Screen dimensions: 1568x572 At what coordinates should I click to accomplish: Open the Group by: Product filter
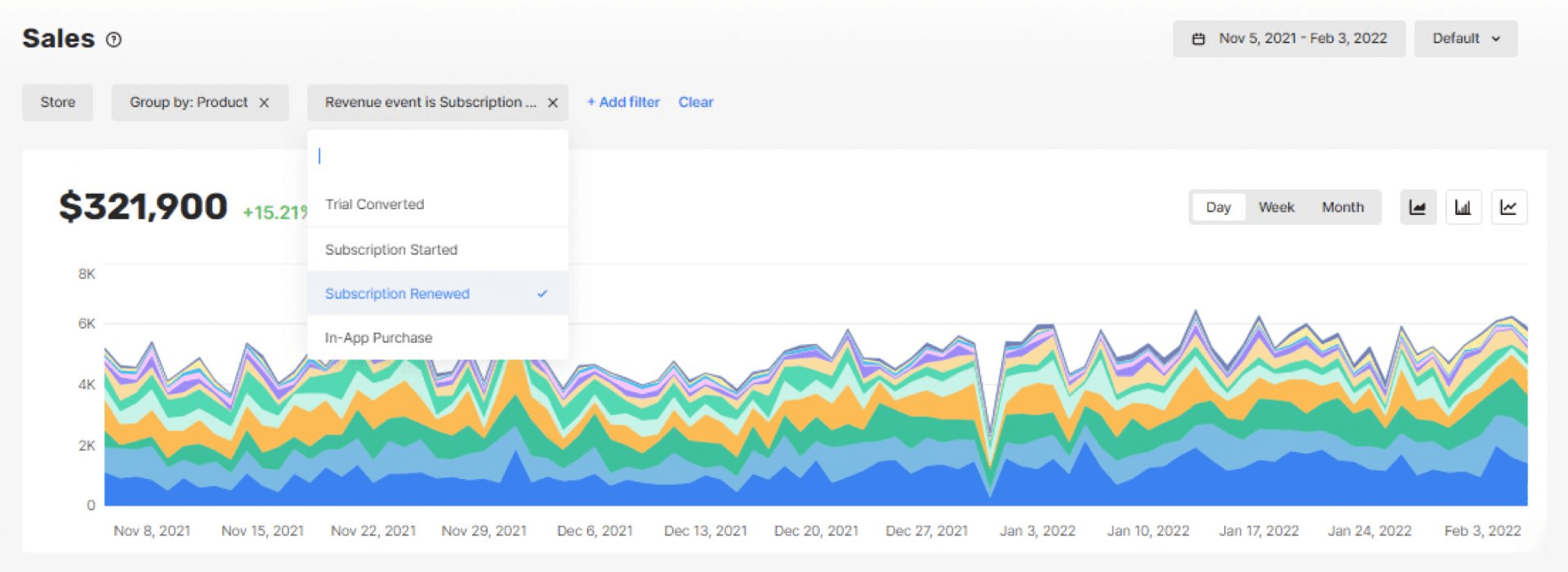189,102
